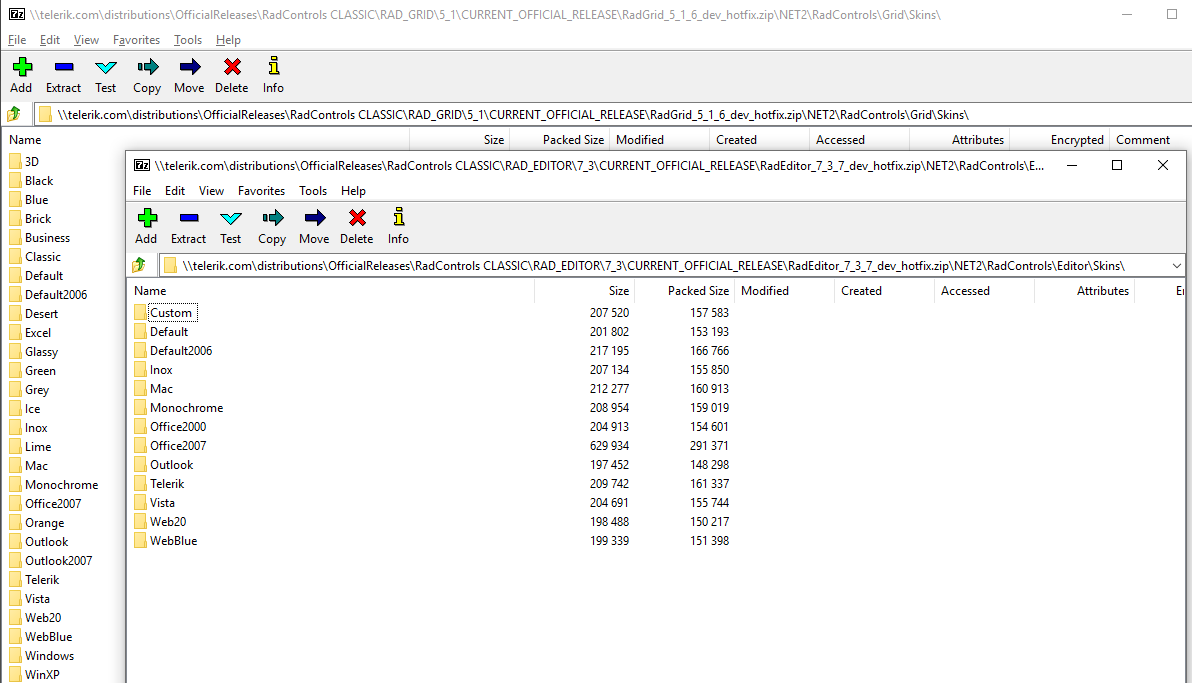Click Test icon in background RadGrid window

[x=106, y=68]
